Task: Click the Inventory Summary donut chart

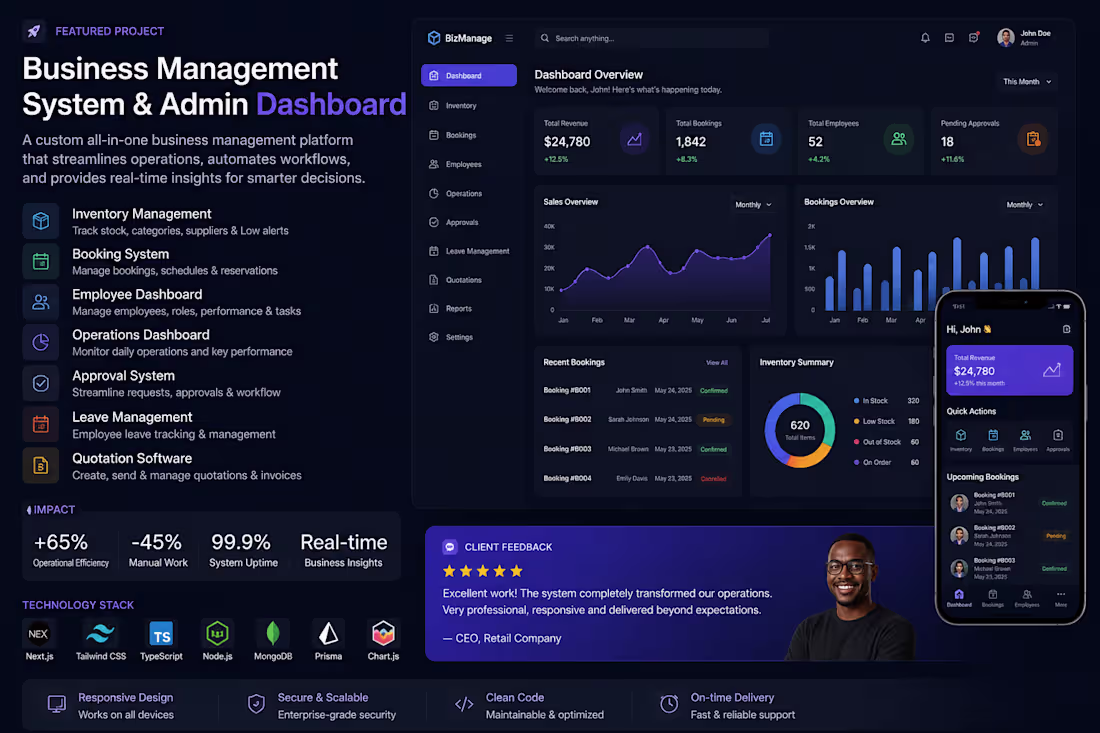Action: point(800,430)
